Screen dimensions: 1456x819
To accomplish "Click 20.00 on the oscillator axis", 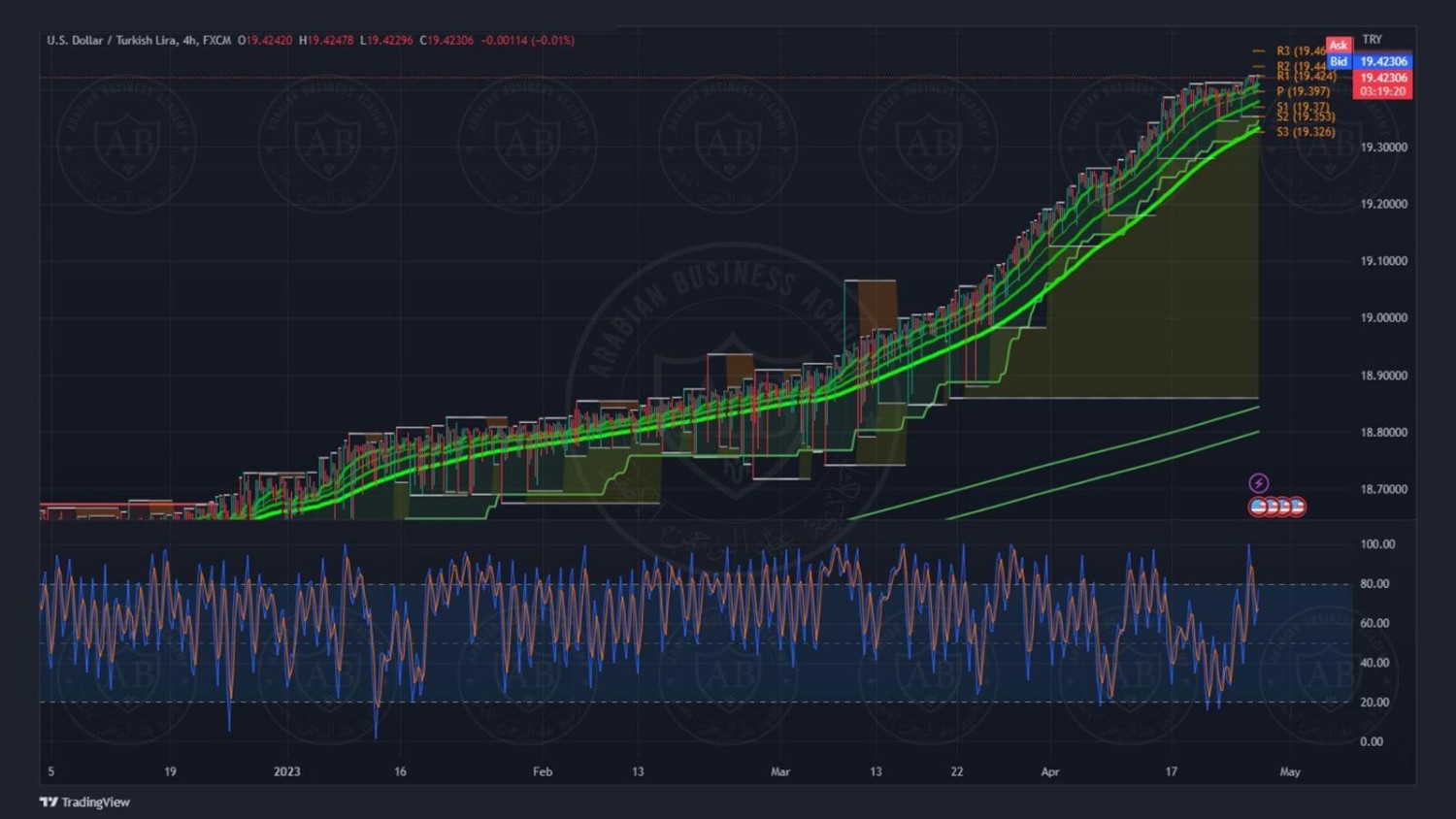I will tap(1374, 703).
